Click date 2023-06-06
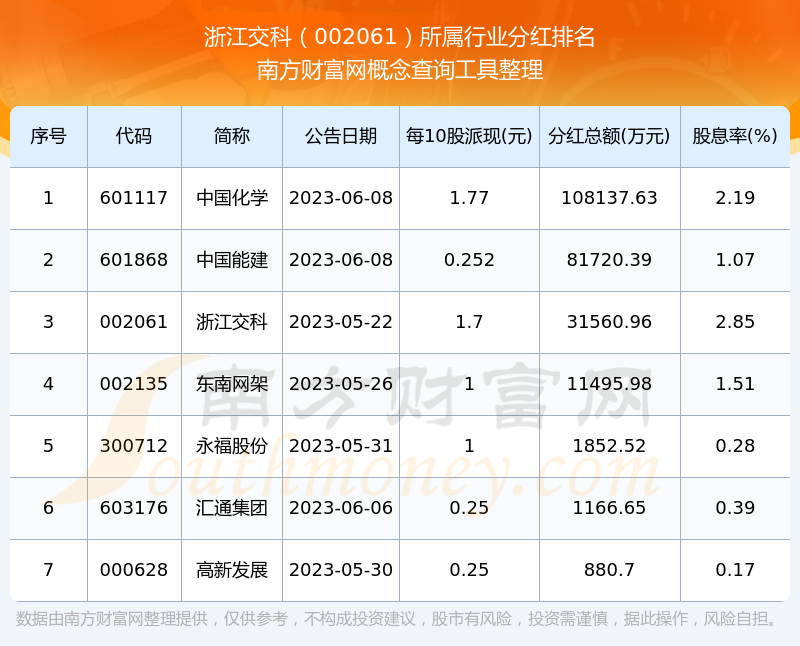The height and width of the screenshot is (646, 800). (341, 508)
